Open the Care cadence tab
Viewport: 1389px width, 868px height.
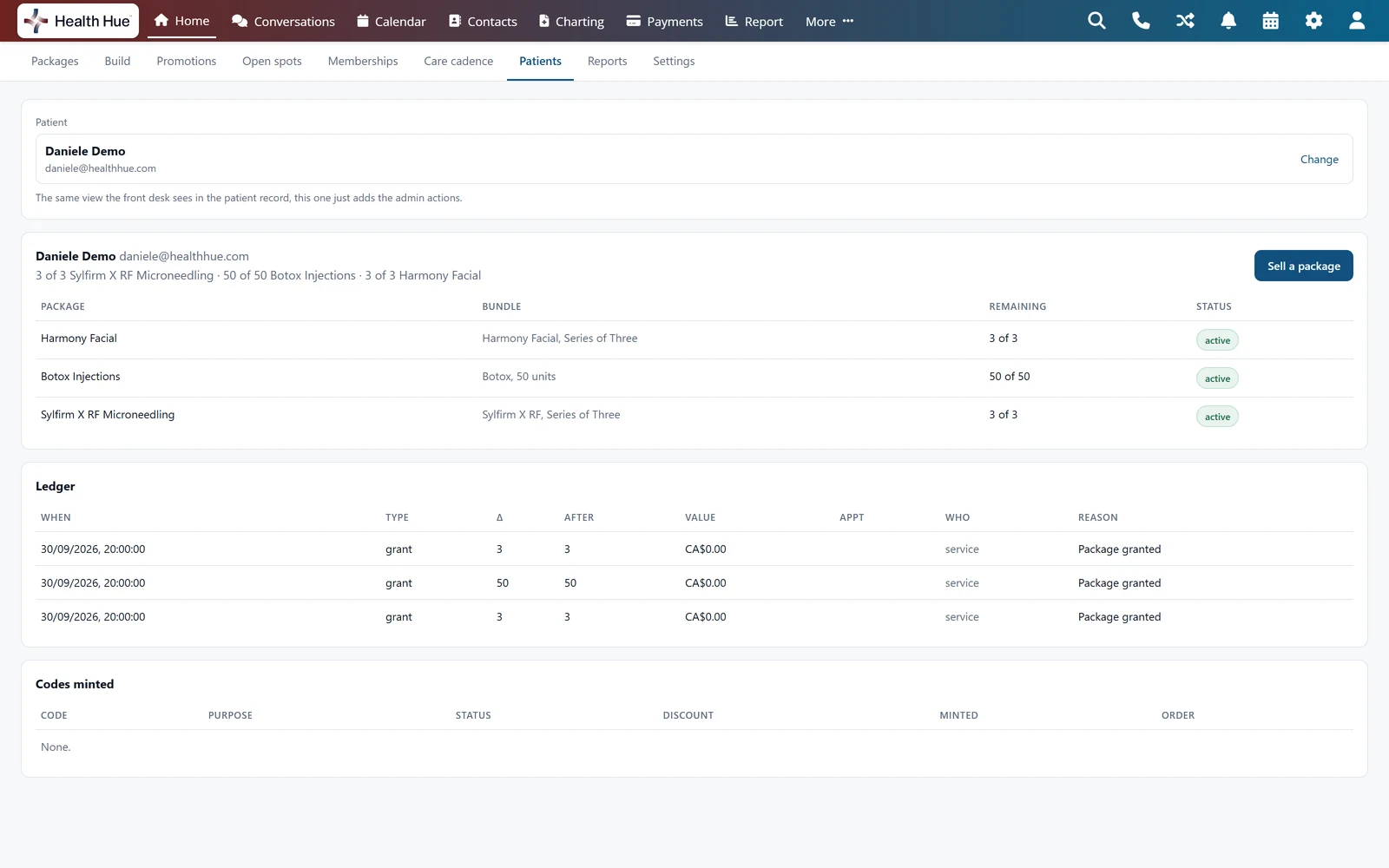(x=458, y=61)
